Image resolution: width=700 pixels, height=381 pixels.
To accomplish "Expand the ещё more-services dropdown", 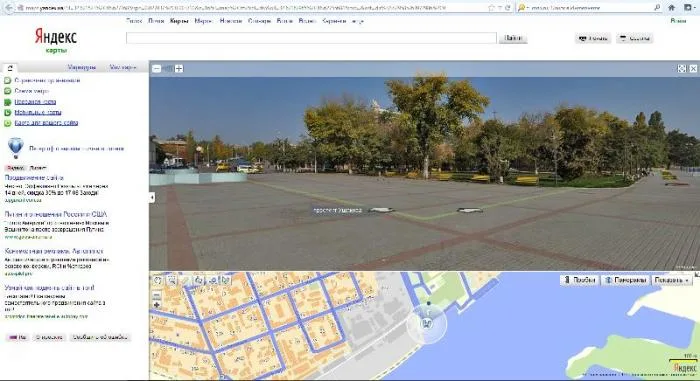I will [357, 21].
